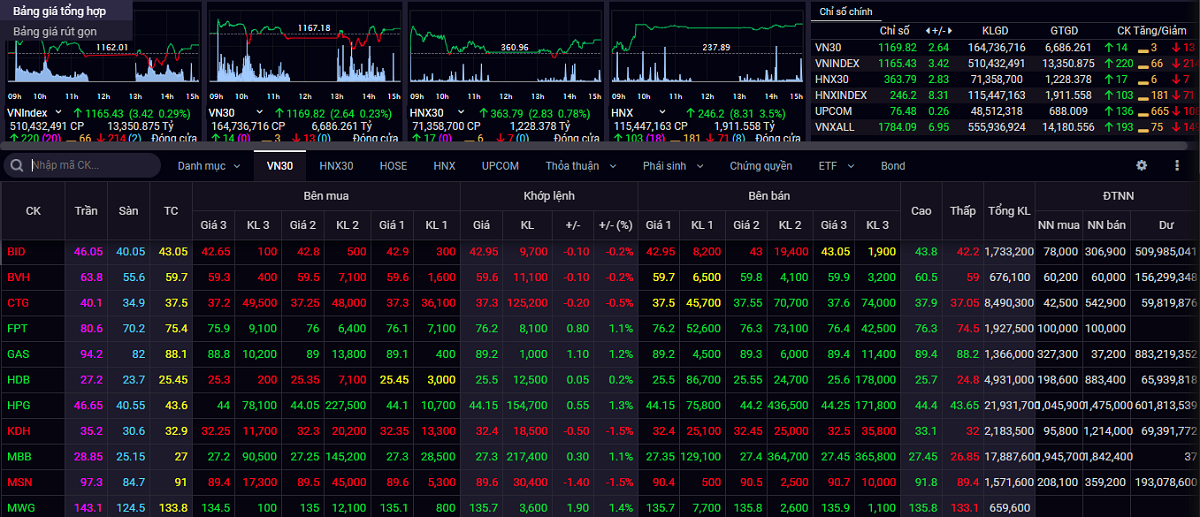
Task: Focus the Nhập mã CK search field
Action: point(92,166)
